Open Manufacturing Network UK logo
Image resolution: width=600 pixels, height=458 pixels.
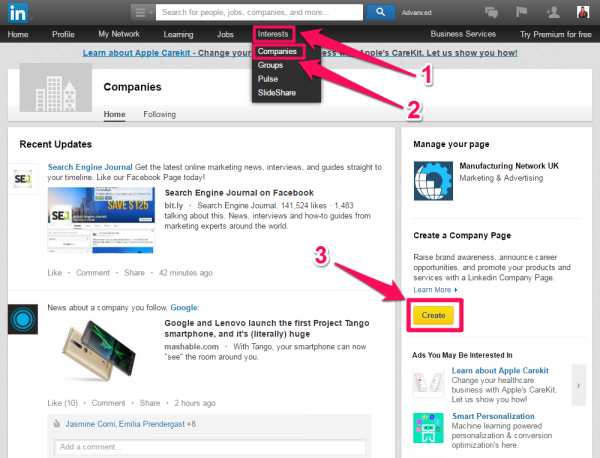tap(433, 181)
